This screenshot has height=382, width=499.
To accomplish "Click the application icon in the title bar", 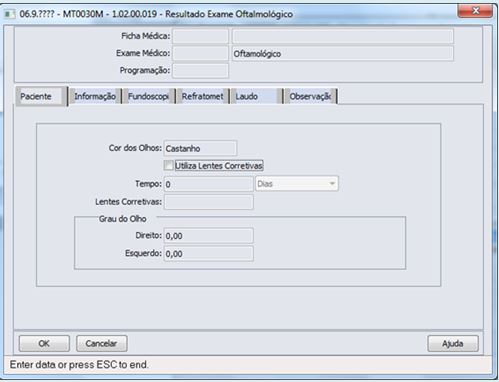I will [9, 14].
